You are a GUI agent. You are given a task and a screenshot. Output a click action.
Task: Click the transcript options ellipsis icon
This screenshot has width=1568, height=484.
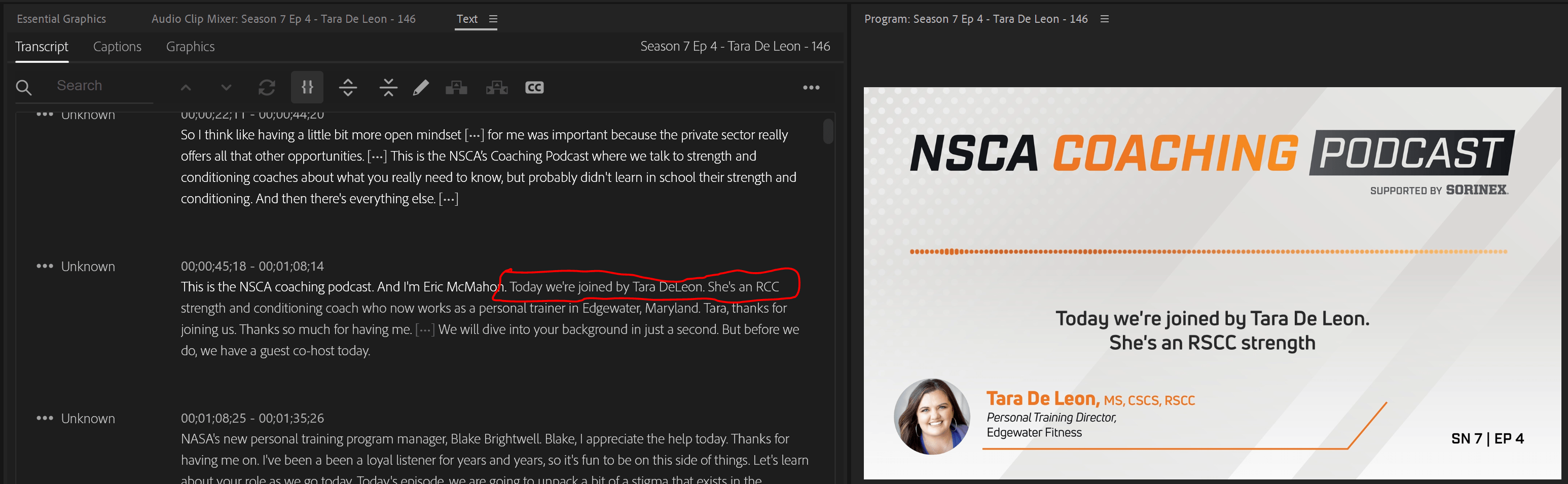pos(812,87)
